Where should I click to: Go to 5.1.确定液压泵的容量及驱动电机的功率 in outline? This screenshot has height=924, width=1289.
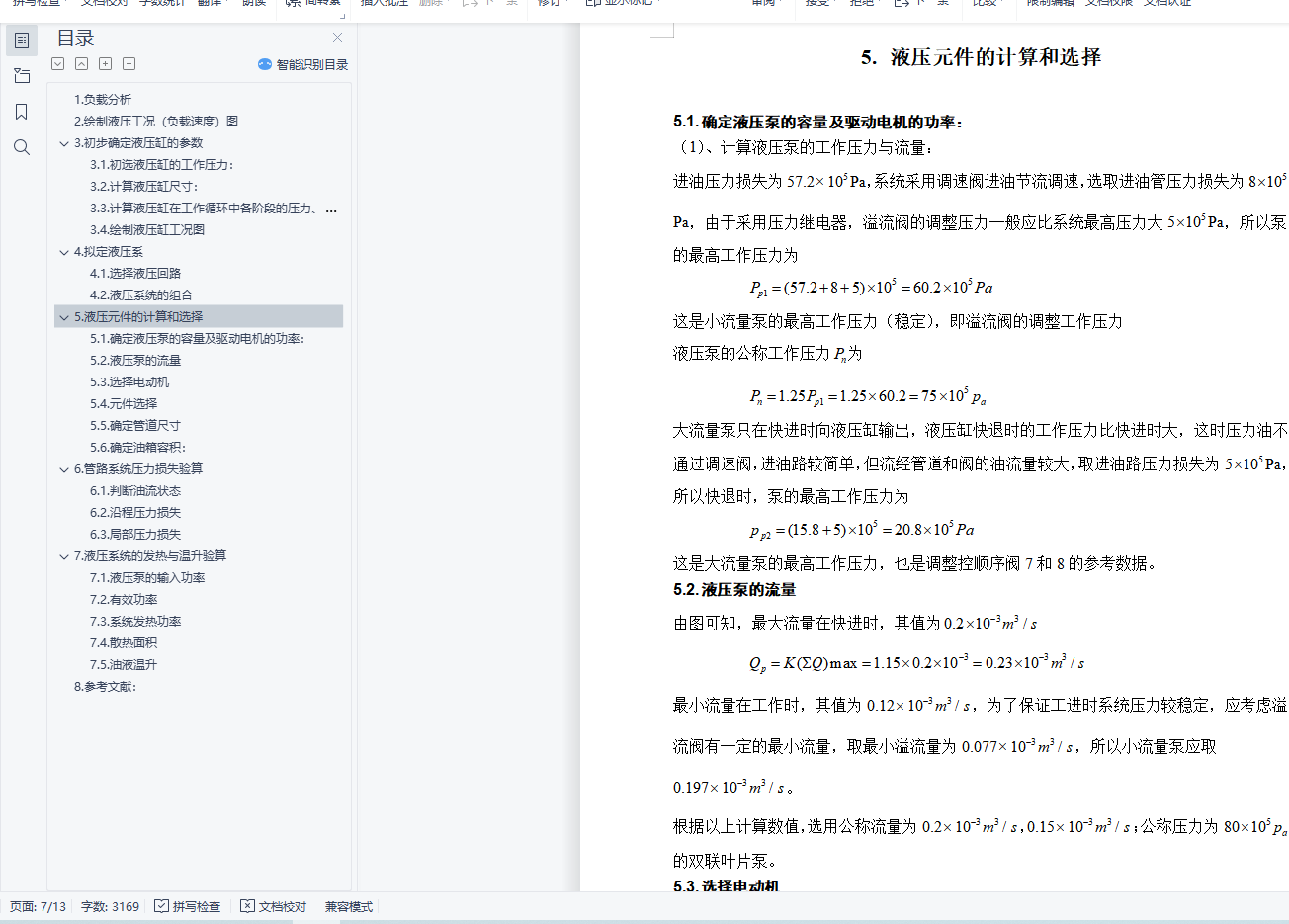(198, 339)
